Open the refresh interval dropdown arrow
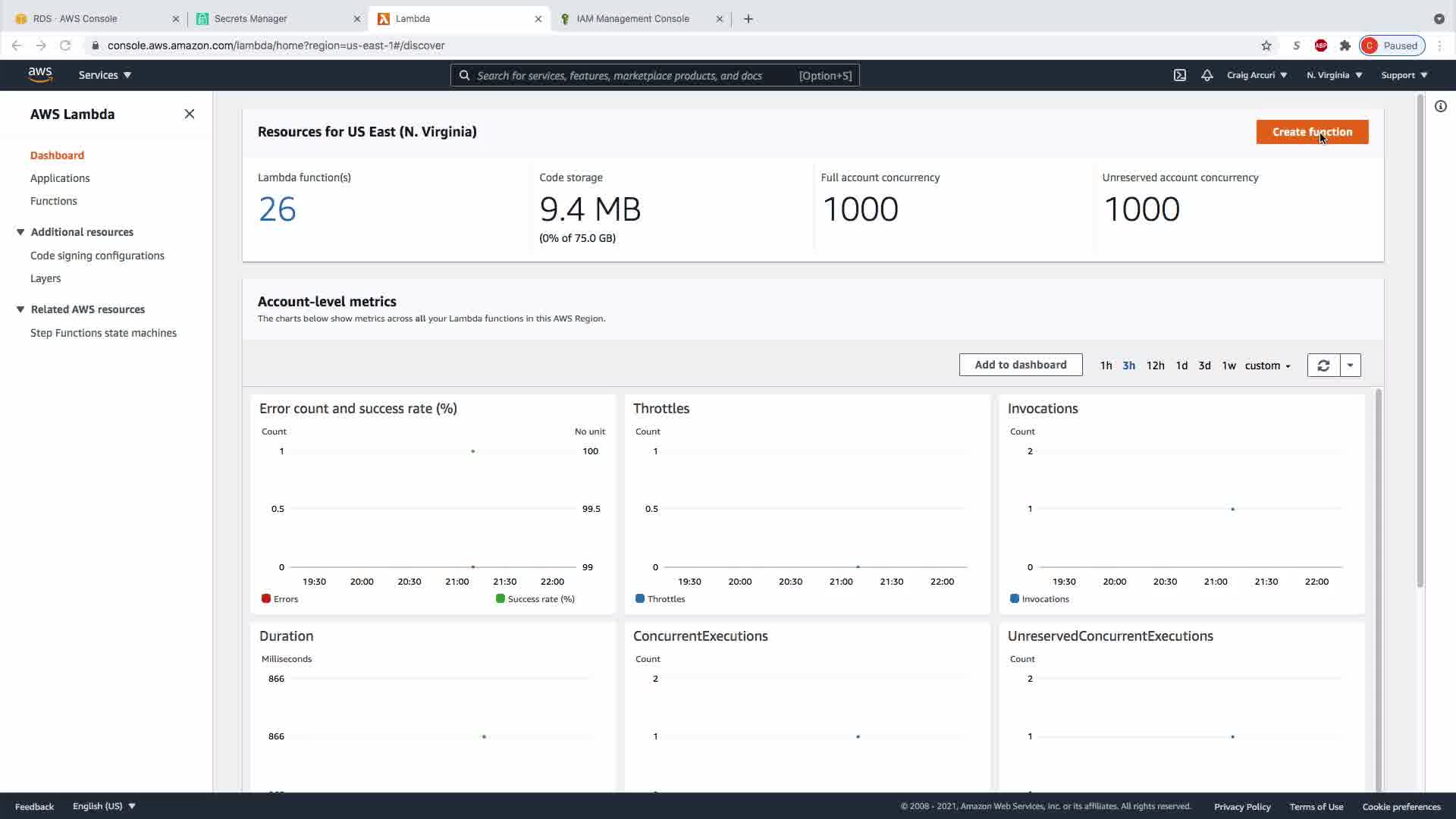The width and height of the screenshot is (1456, 819). 1351,366
